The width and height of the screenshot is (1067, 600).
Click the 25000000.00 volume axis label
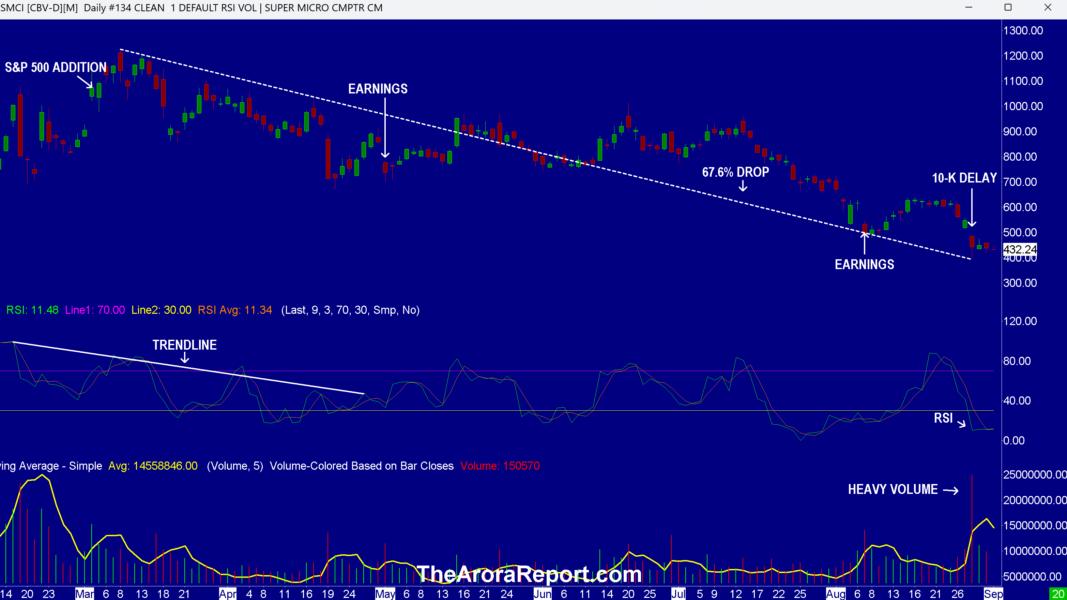(1034, 475)
